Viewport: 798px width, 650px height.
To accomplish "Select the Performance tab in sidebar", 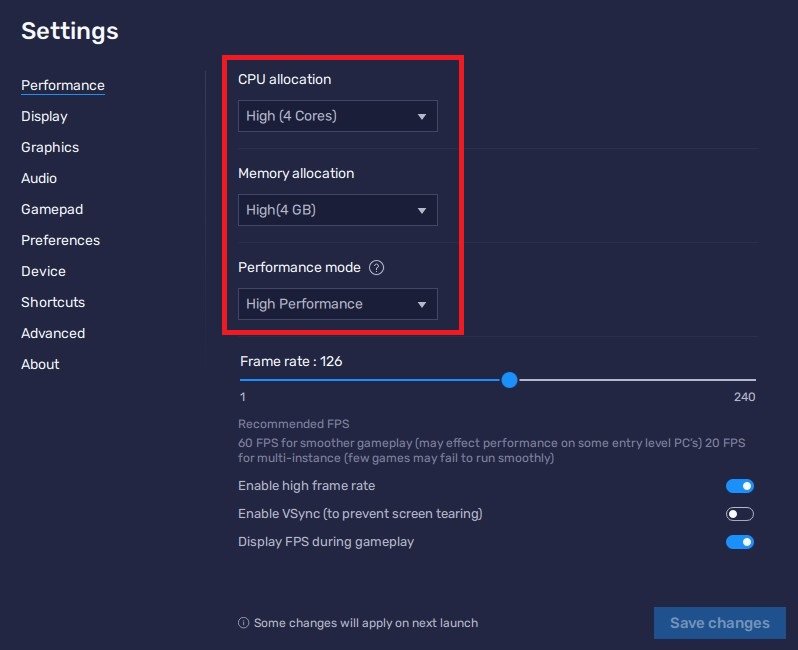I will pyautogui.click(x=63, y=85).
